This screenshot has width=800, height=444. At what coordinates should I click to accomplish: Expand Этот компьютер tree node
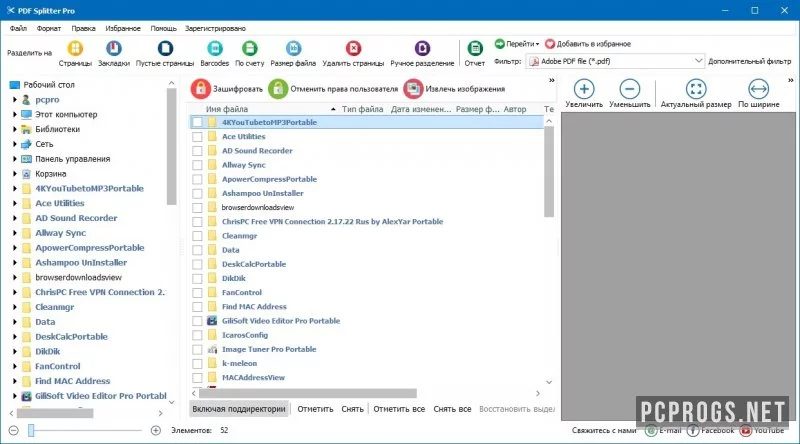(15, 114)
